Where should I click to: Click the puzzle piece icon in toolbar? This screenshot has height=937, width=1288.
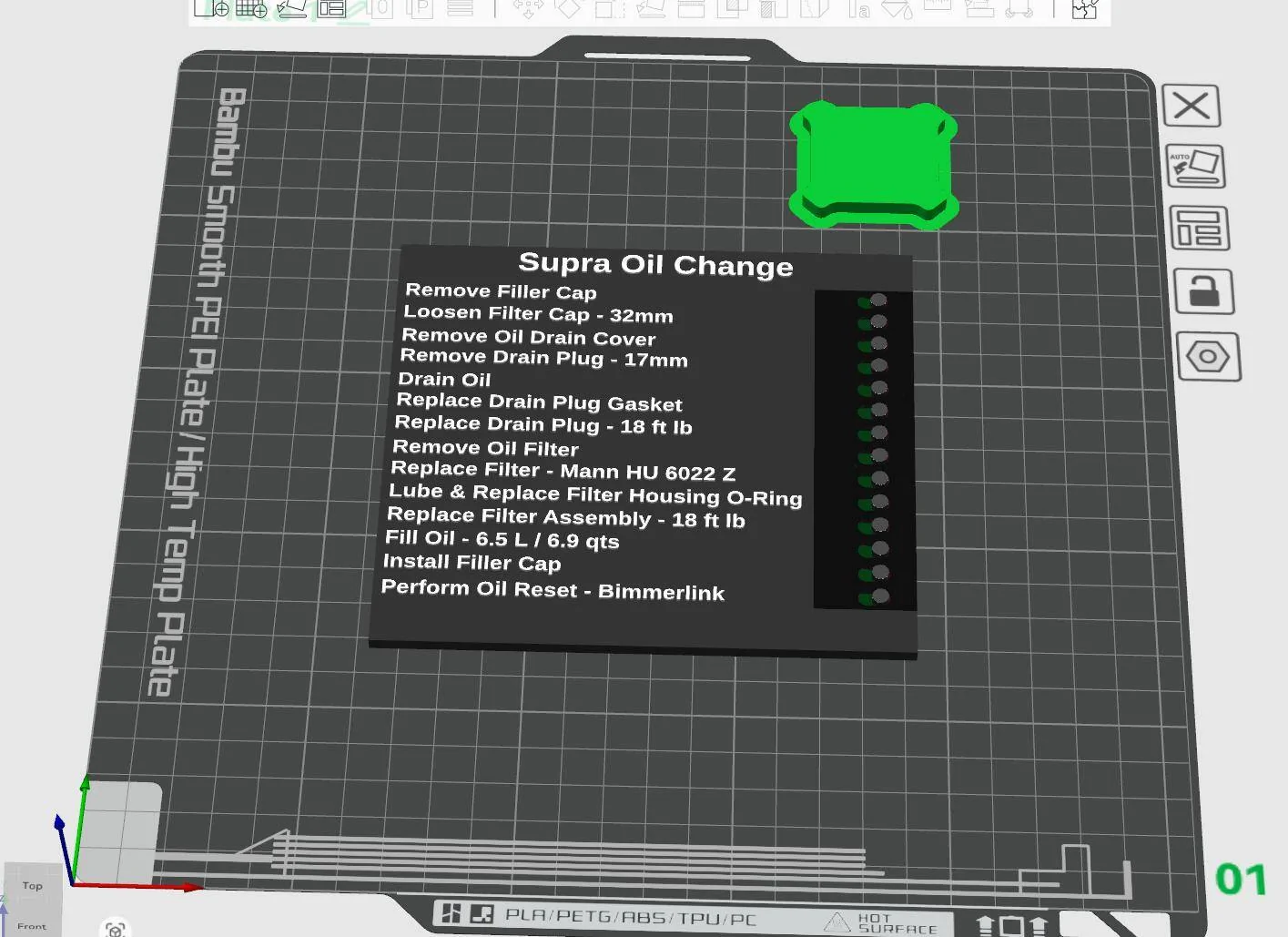[1084, 8]
